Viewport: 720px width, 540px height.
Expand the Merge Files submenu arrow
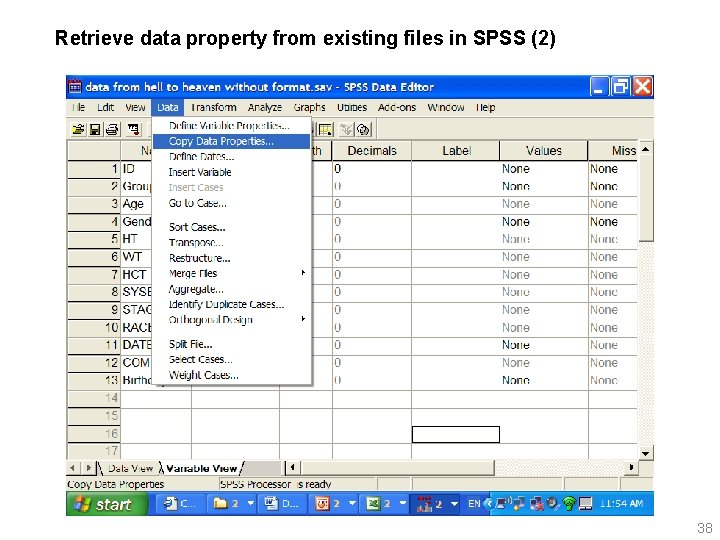point(303,273)
